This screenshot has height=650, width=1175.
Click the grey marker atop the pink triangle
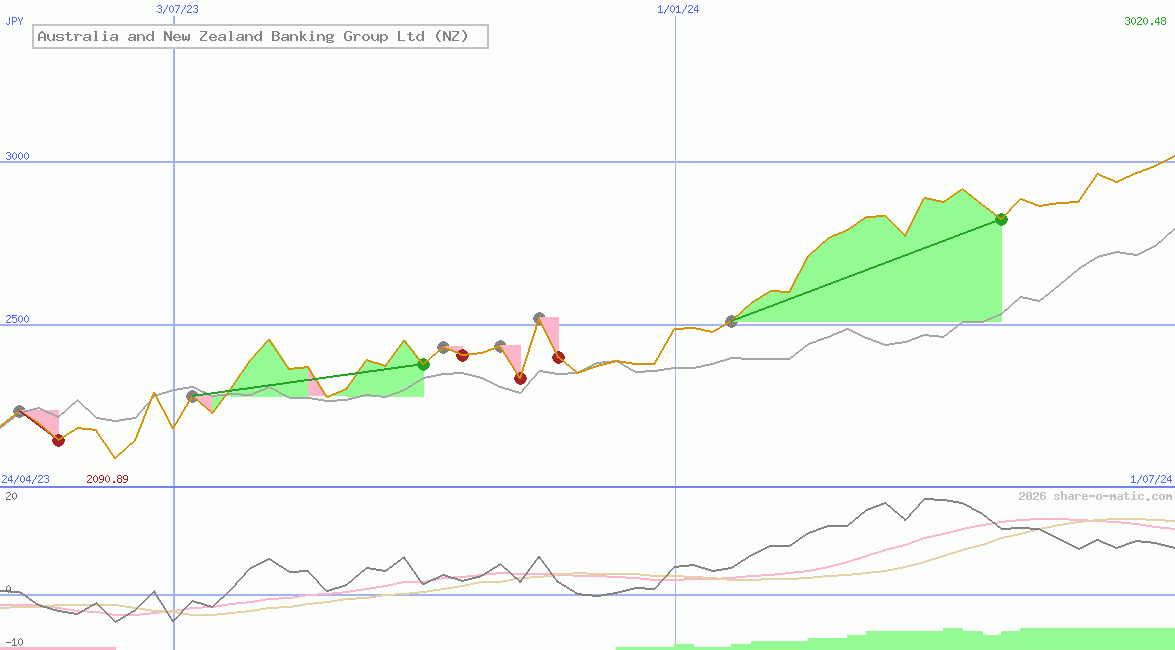[x=538, y=318]
